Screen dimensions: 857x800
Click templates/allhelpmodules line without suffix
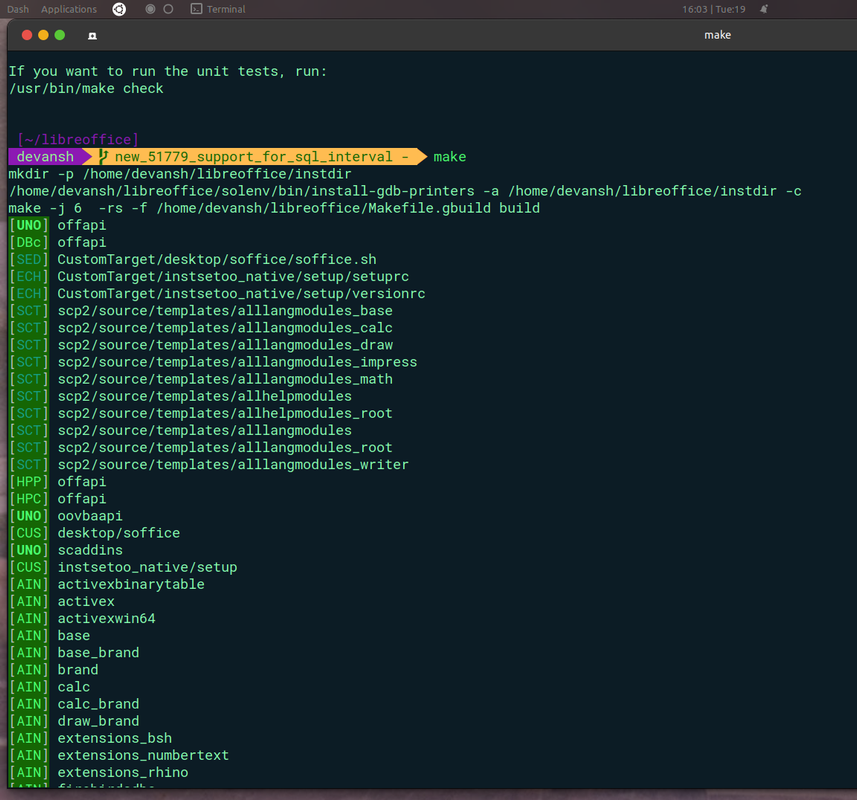[x=180, y=396]
